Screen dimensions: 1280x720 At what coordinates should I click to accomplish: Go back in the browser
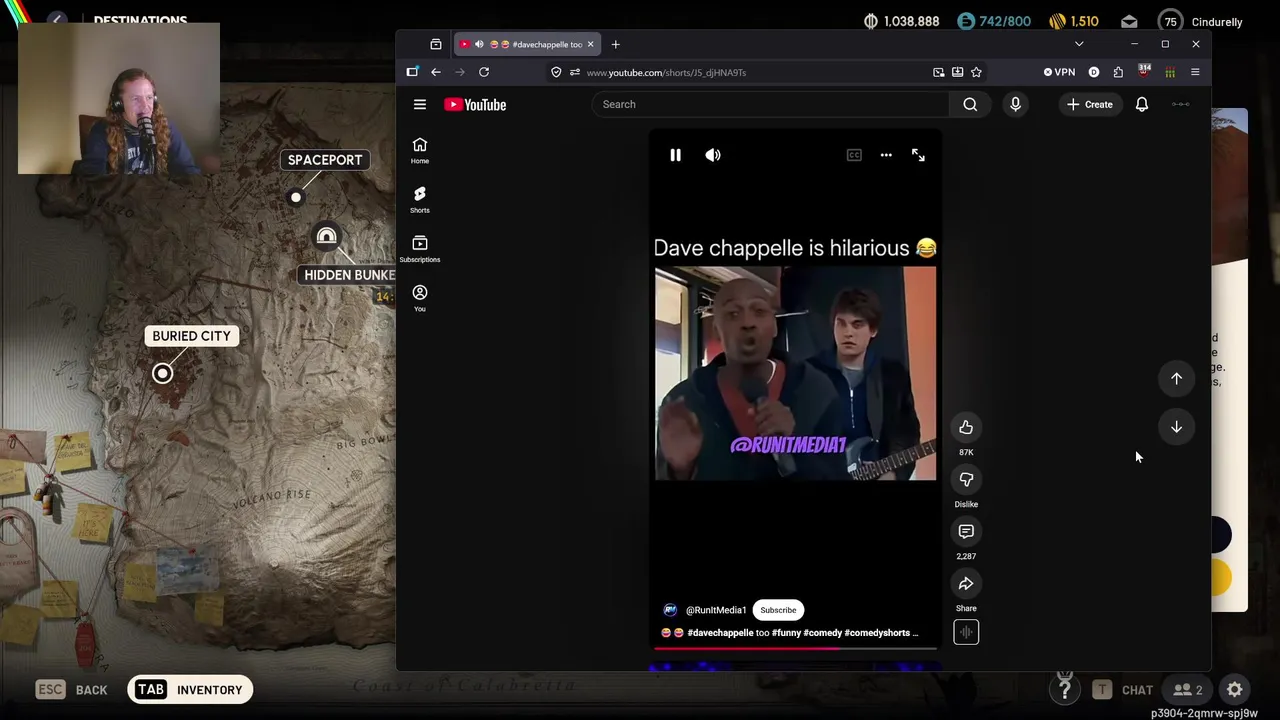[x=436, y=72]
